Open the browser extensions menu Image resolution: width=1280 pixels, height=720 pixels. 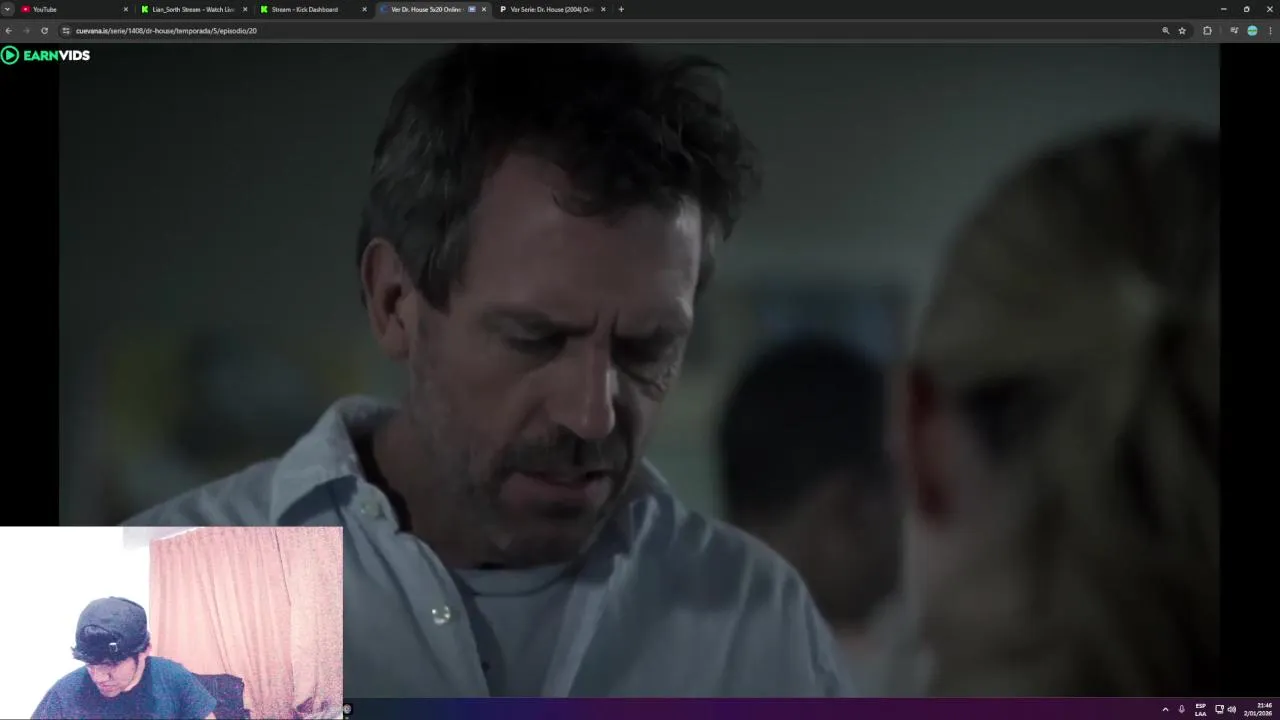pyautogui.click(x=1207, y=31)
